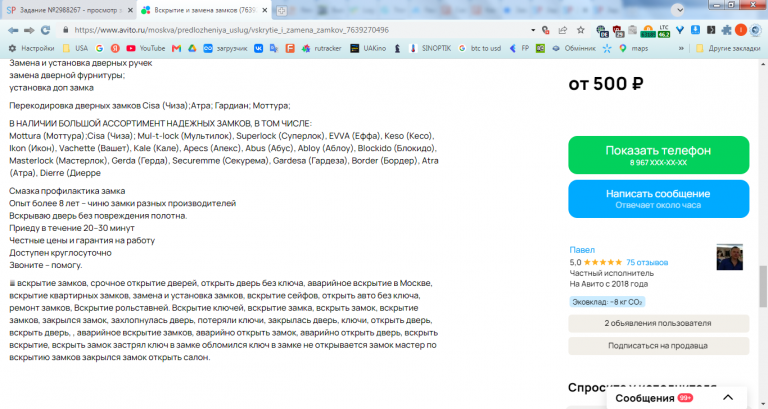This screenshot has height=409, width=768.
Task: Open the extensions puzzle menu
Action: coord(726,30)
